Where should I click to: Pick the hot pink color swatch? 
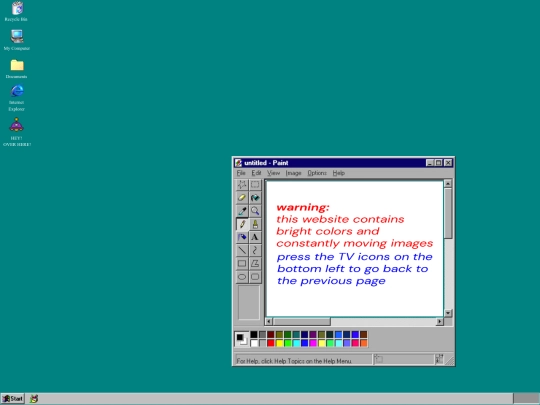click(355, 343)
